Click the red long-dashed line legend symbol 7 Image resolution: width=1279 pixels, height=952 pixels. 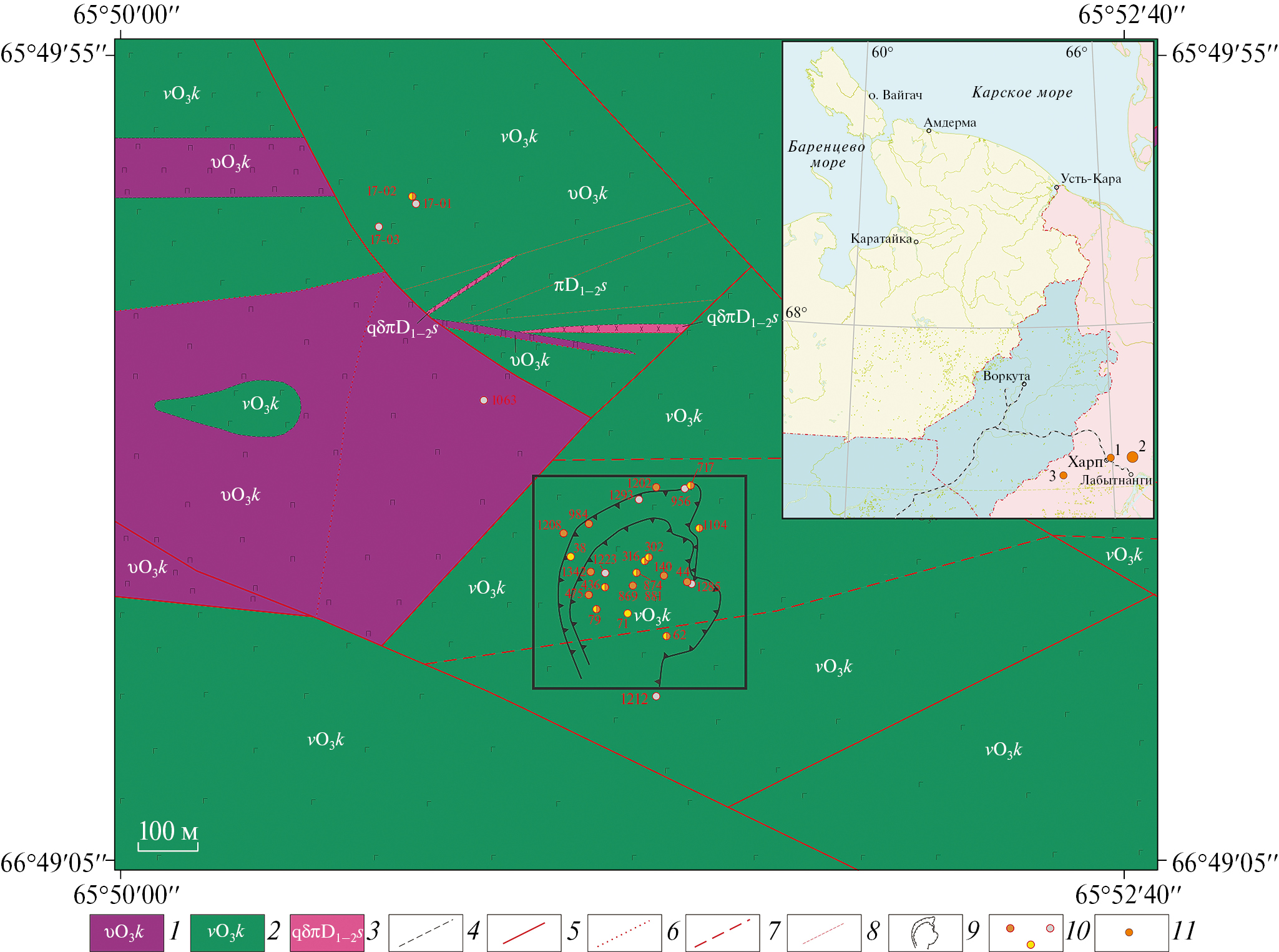click(x=722, y=933)
